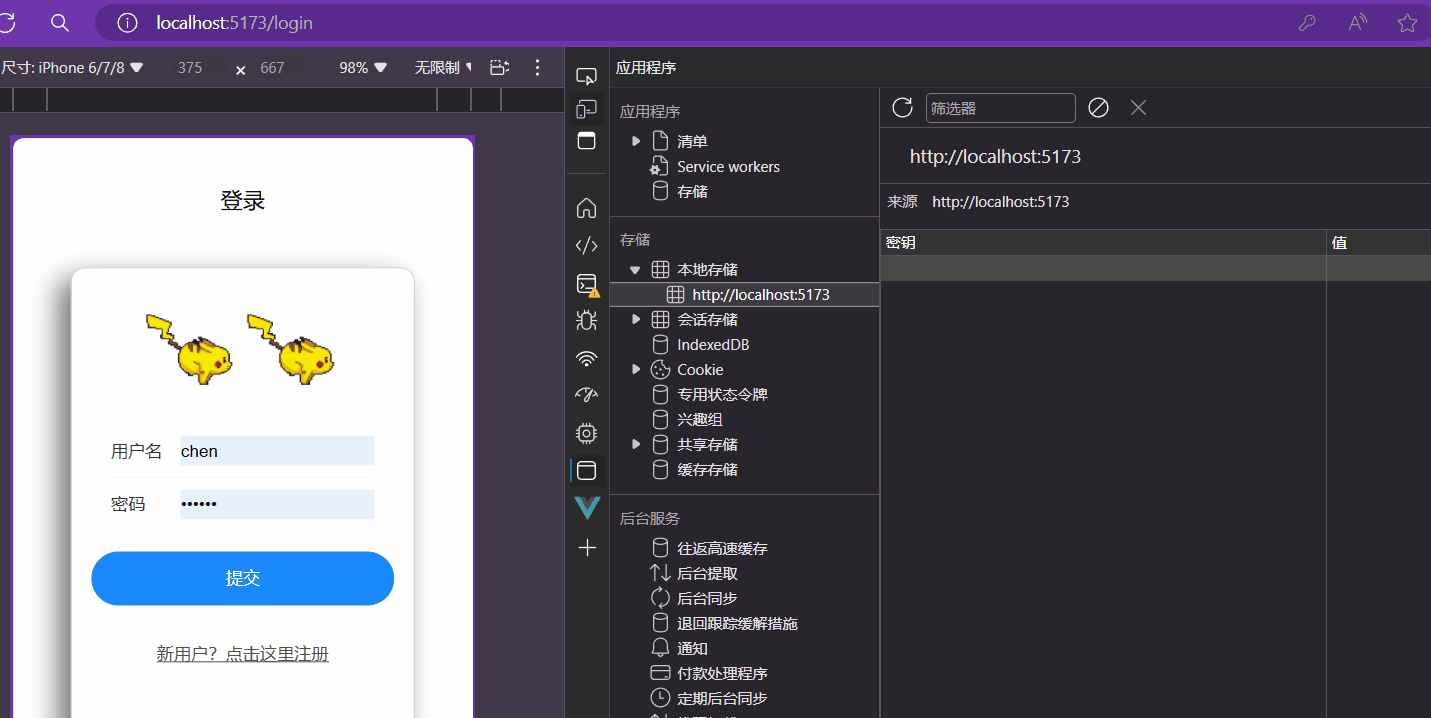Viewport: 1431px width, 718px height.
Task: Activate the read aloud icon
Action: click(x=1357, y=23)
